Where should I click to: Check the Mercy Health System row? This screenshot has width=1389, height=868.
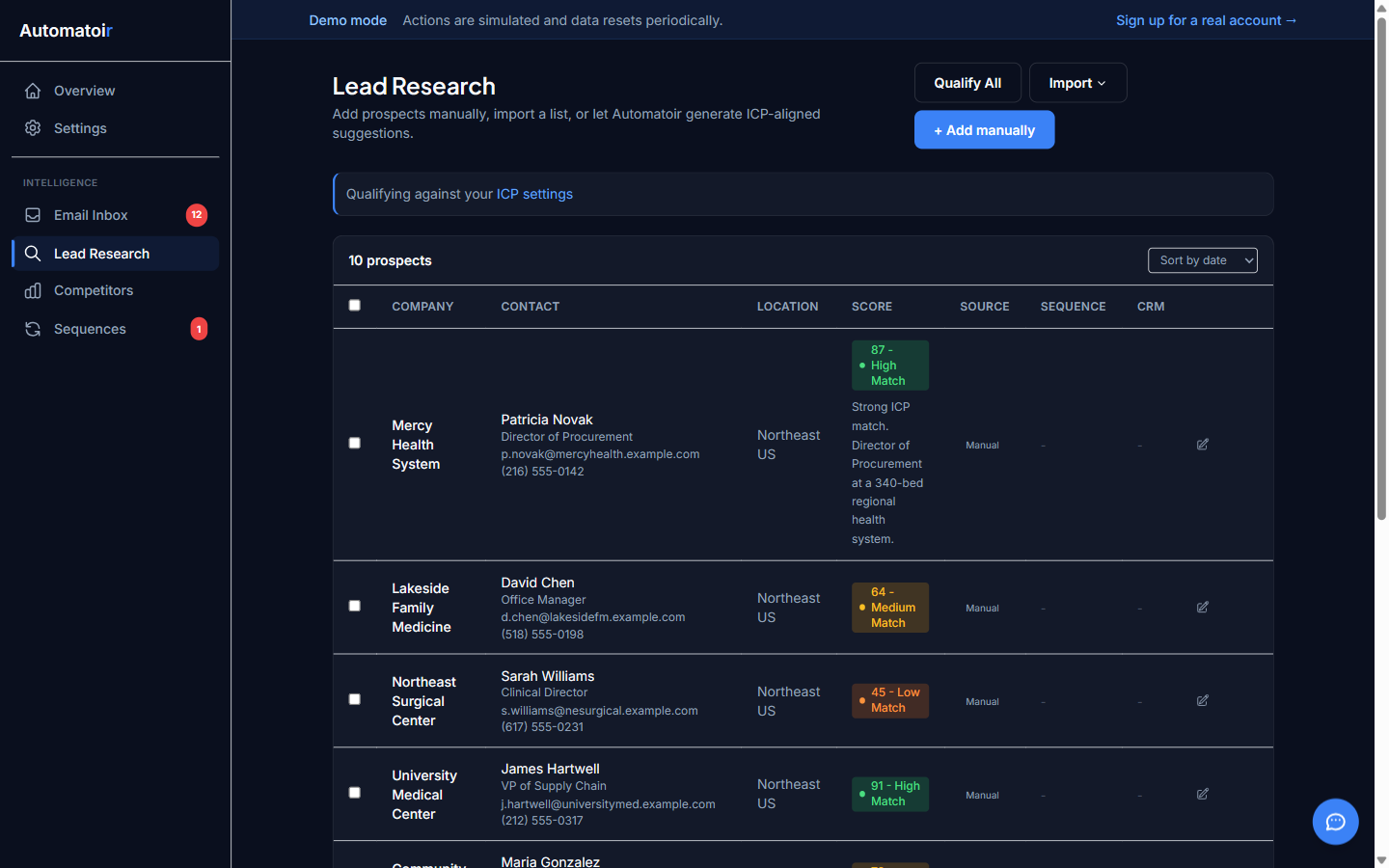pos(354,443)
